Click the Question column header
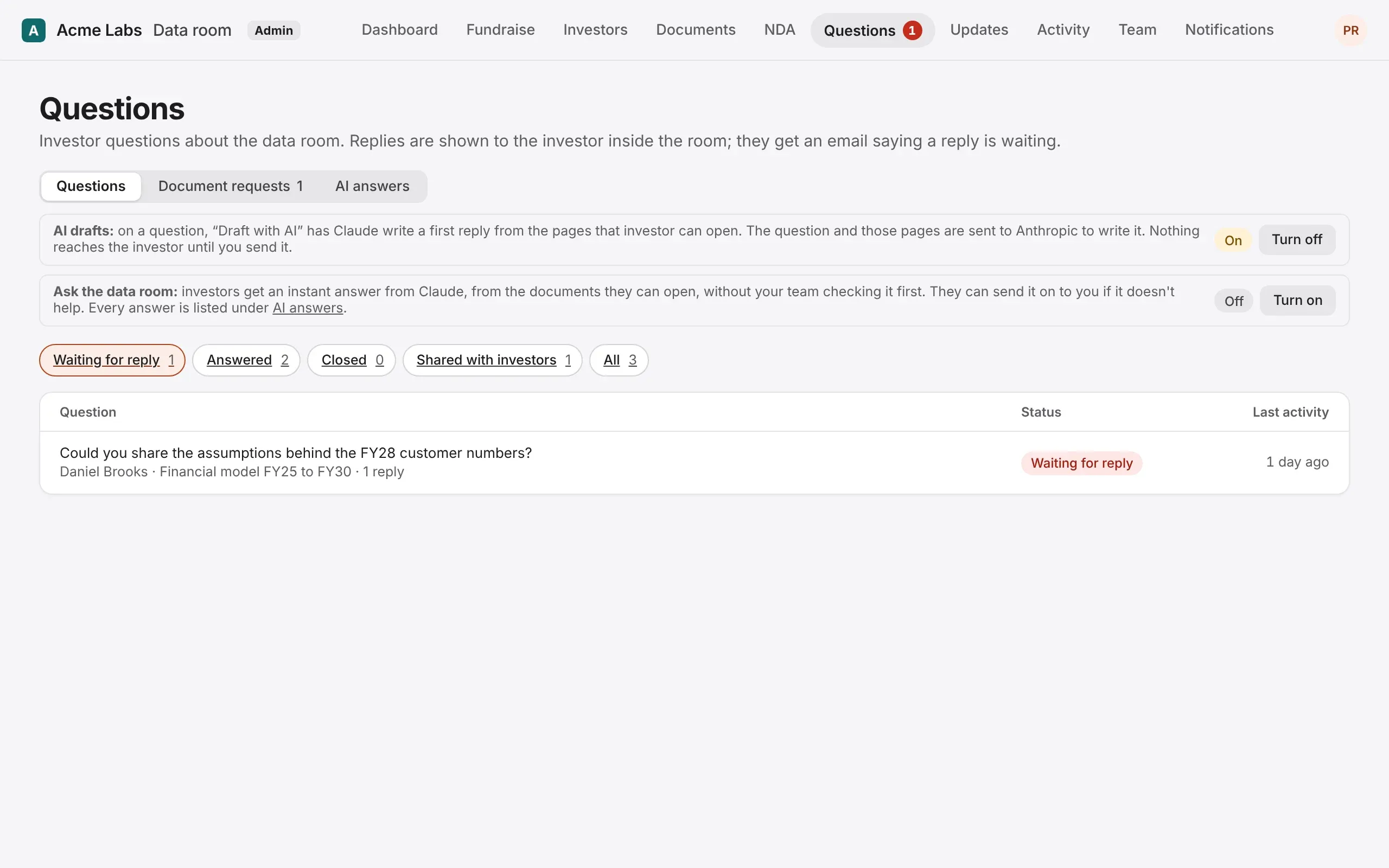 [88, 412]
